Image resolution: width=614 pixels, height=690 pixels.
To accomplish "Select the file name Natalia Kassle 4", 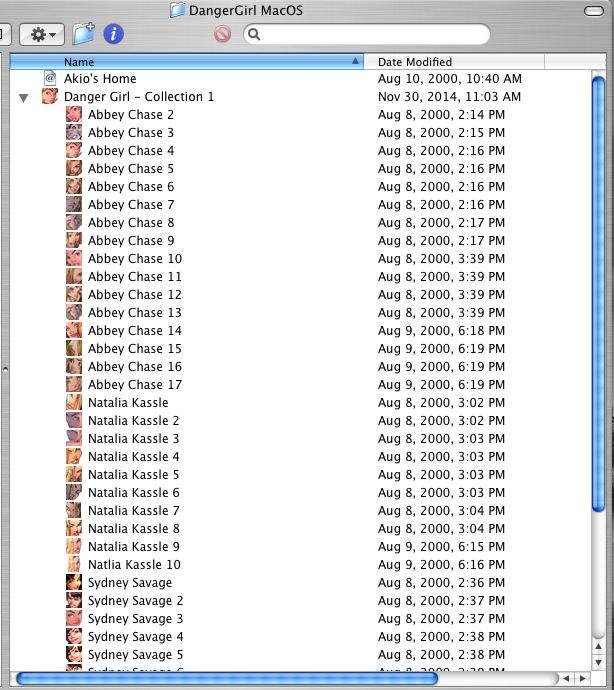I will (133, 457).
